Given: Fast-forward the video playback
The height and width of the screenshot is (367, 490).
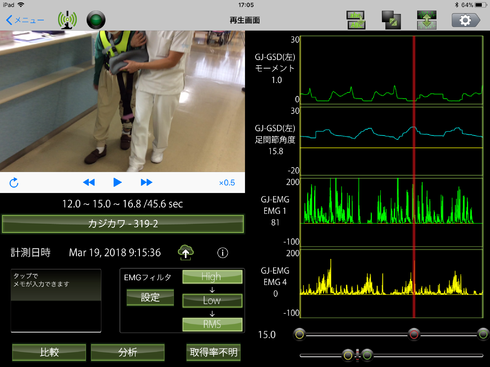Looking at the screenshot, I should click(x=146, y=182).
